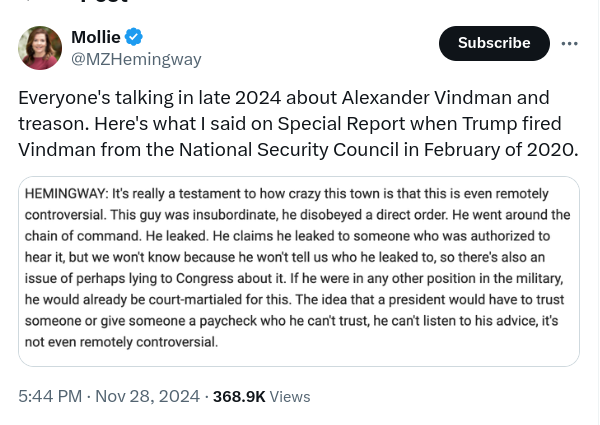This screenshot has height=425, width=600.
Task: Open the three-dot more options menu
Action: [x=570, y=43]
